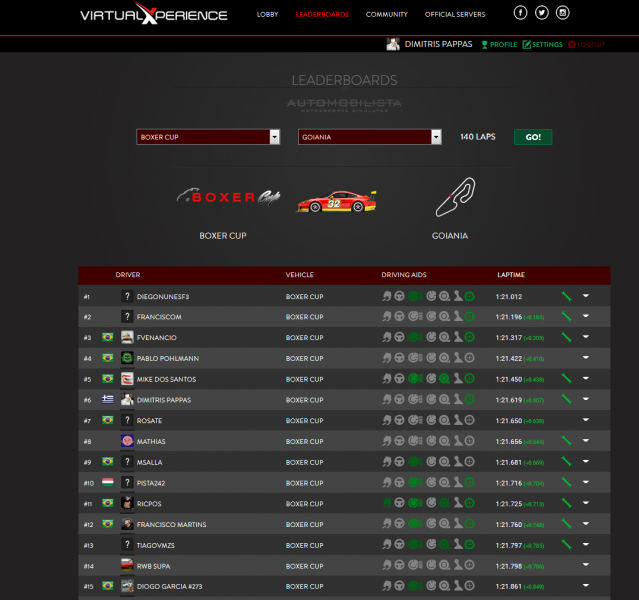This screenshot has width=639, height=600.
Task: Click driver name DIOGO GARCIA #273
Action: [x=169, y=586]
